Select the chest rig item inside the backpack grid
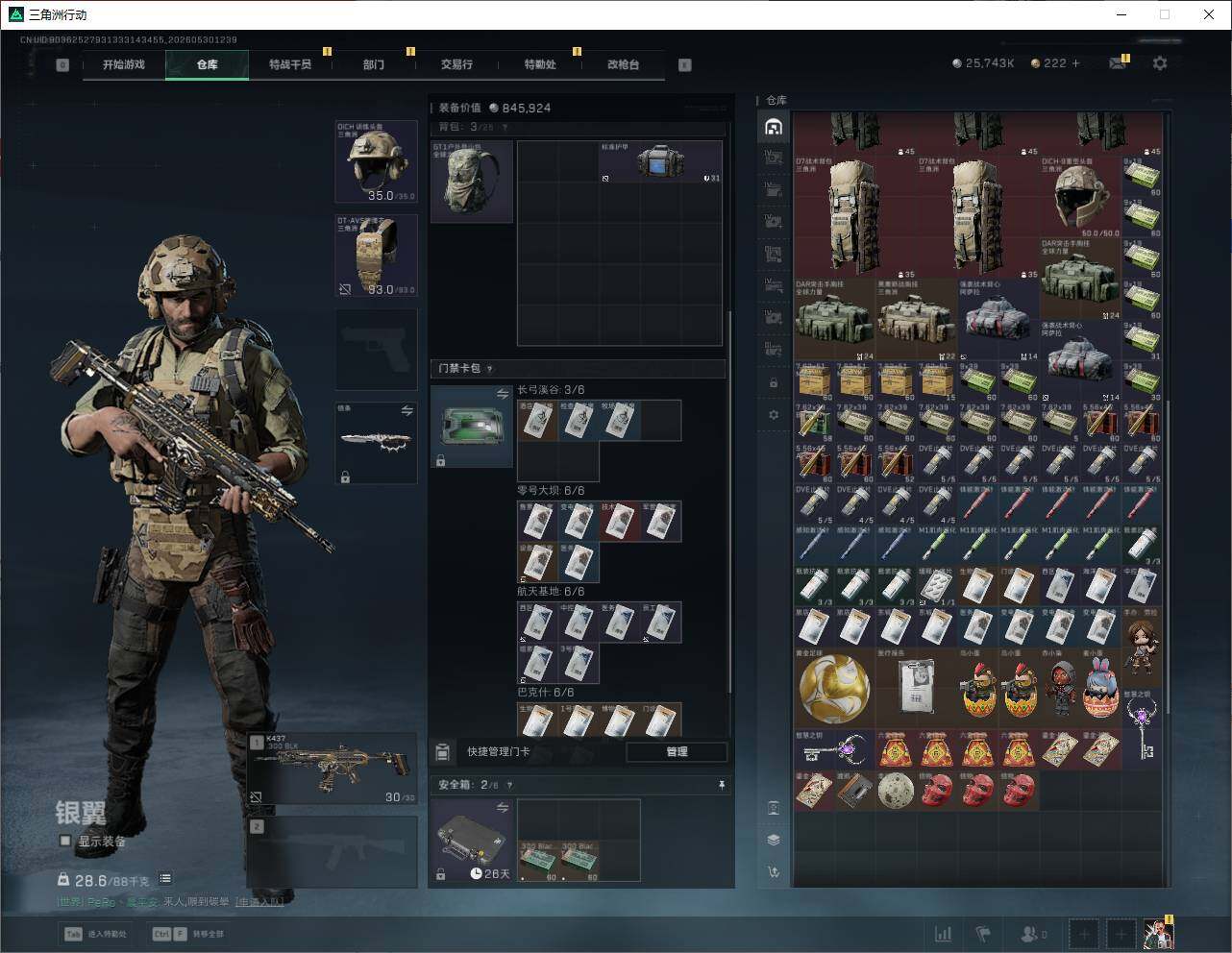 (660, 161)
